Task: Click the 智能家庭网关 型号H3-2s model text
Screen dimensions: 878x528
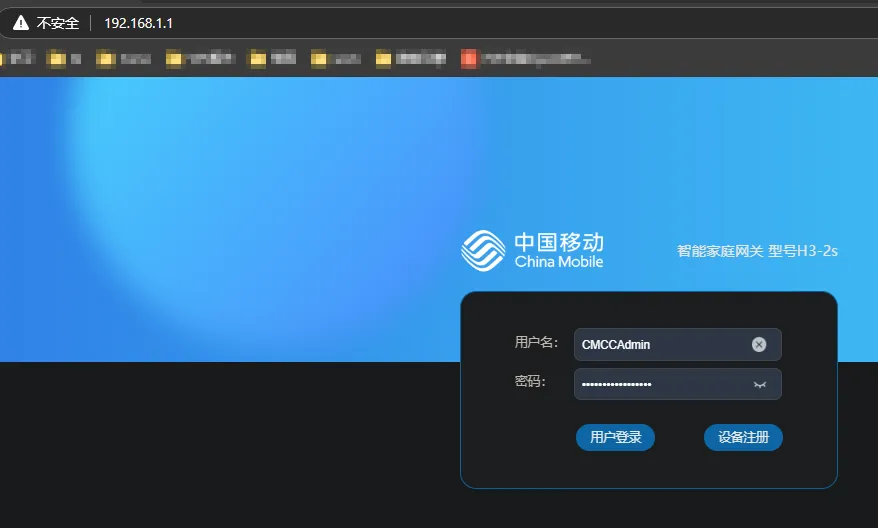Action: click(757, 251)
